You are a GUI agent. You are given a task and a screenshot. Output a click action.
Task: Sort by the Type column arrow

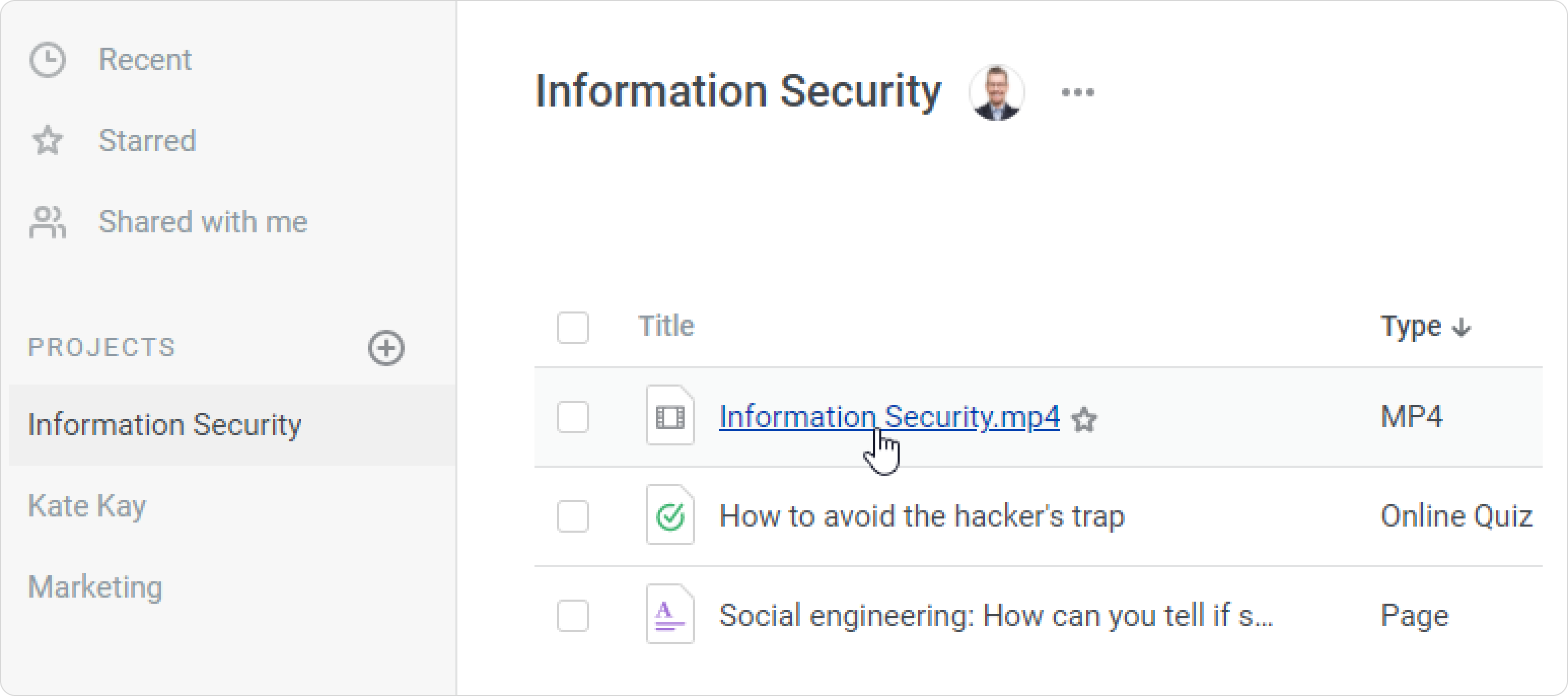pyautogui.click(x=1462, y=328)
